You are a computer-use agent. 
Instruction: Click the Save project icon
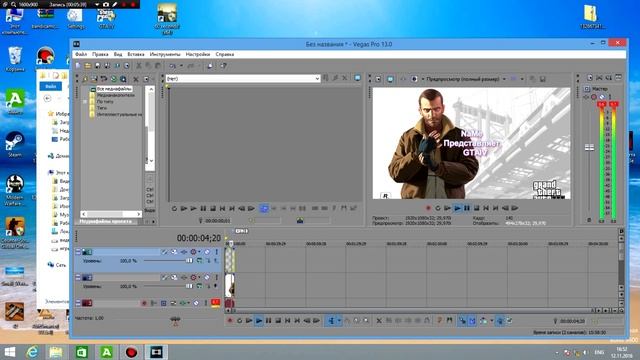(x=98, y=66)
